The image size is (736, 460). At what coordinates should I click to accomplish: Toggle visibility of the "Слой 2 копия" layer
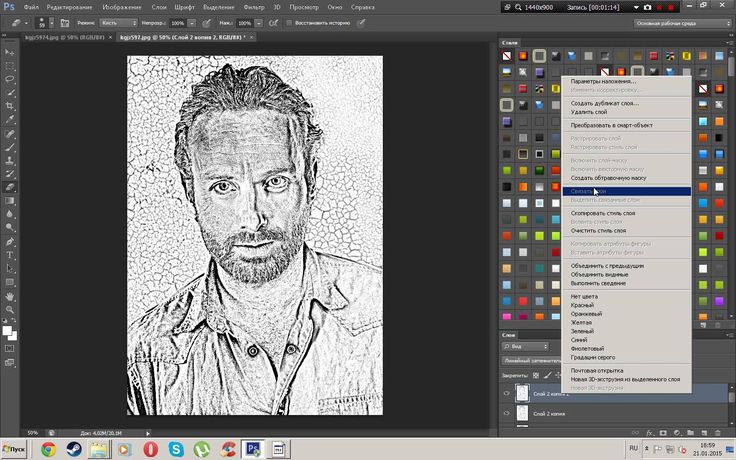tap(505, 413)
